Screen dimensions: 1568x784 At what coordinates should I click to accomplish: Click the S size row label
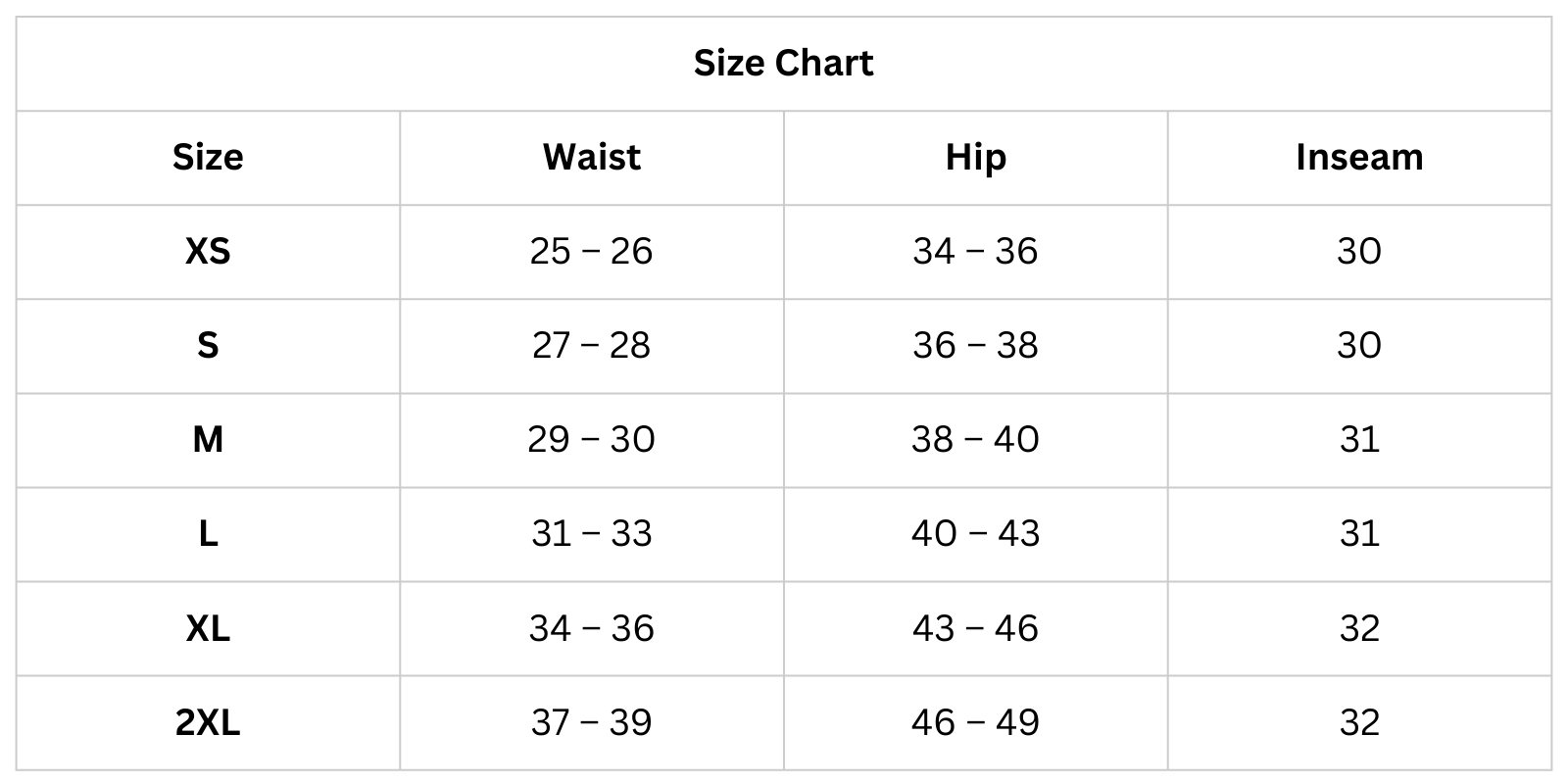(208, 346)
